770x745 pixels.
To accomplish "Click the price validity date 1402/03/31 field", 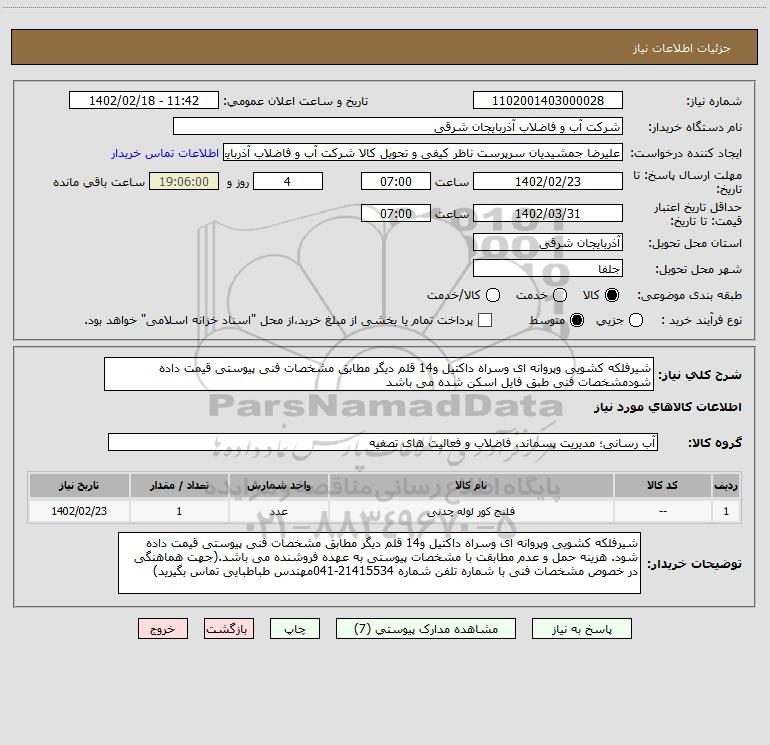I will (x=548, y=214).
